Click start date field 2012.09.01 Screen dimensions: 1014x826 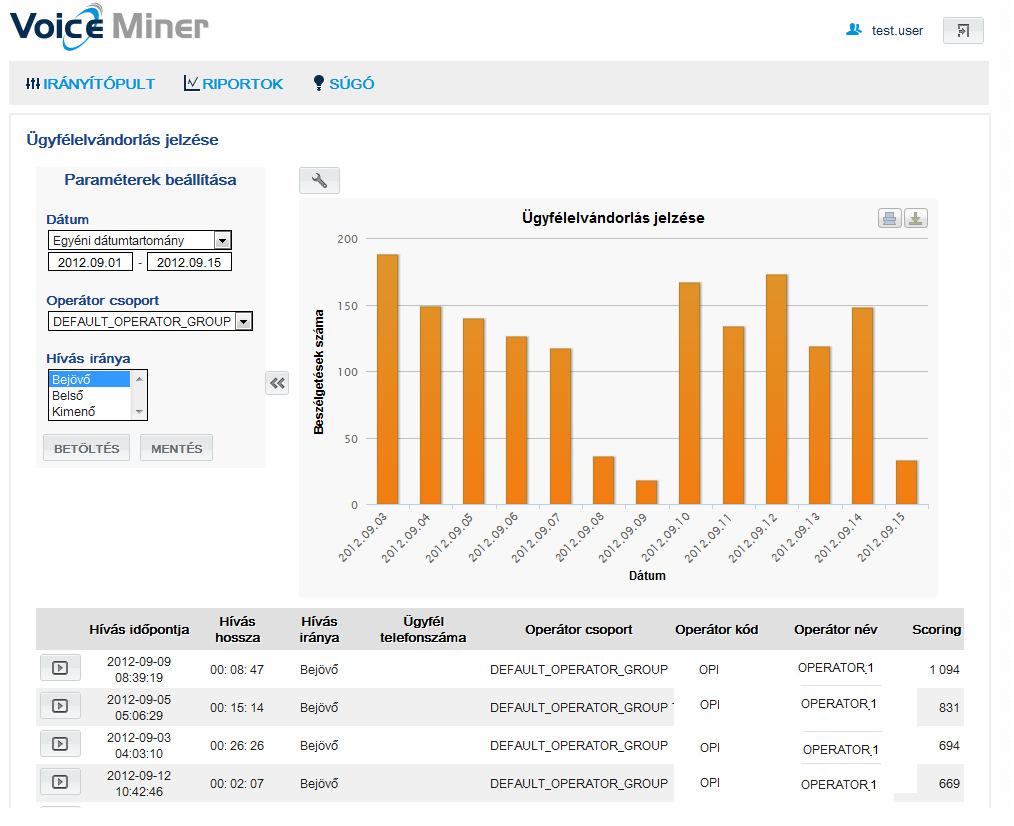tap(90, 262)
